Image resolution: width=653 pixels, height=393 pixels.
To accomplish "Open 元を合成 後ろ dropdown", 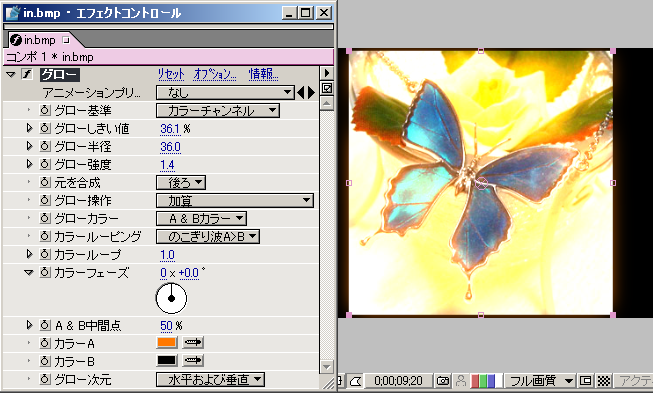I will (181, 182).
